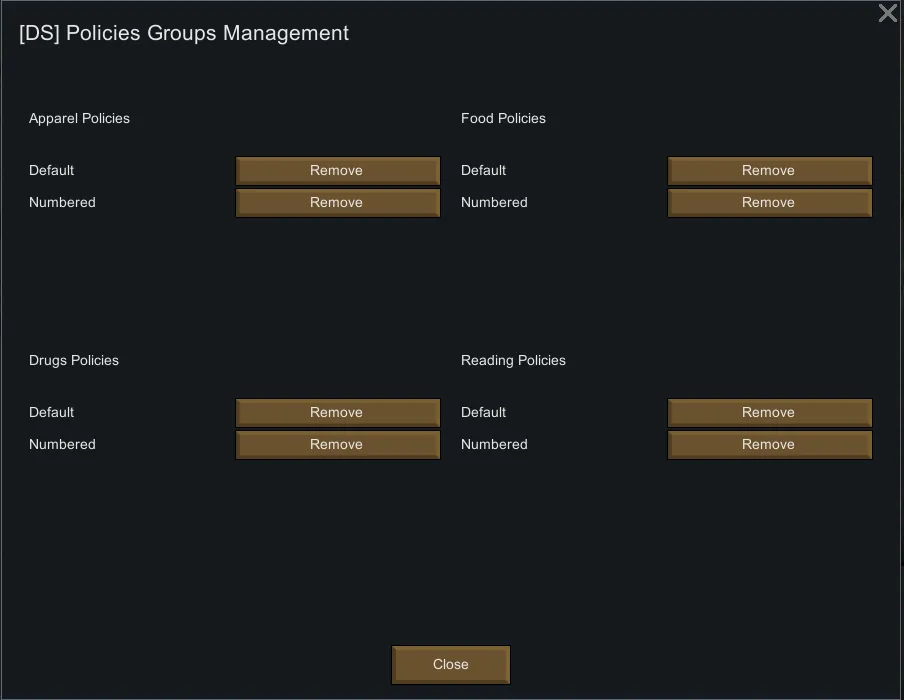Remove the Default group under Reading Policies
This screenshot has width=904, height=700.
click(x=769, y=413)
